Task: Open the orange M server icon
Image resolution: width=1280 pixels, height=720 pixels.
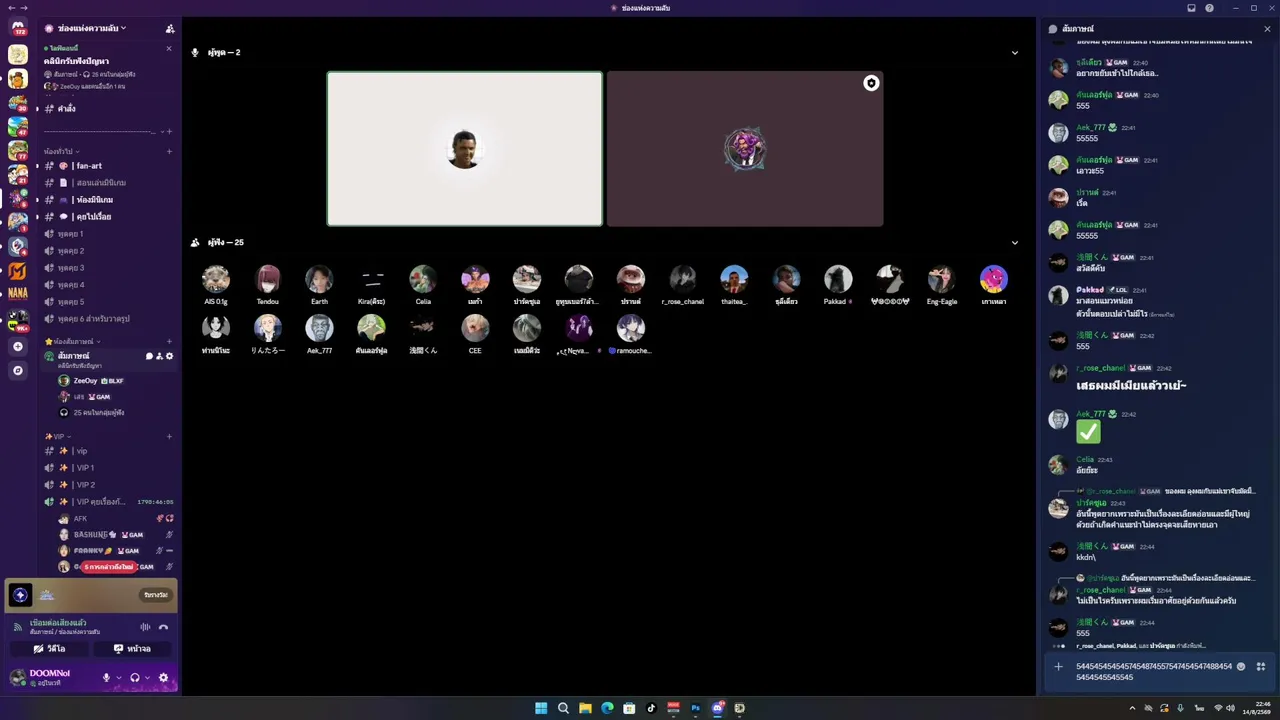Action: click(18, 270)
